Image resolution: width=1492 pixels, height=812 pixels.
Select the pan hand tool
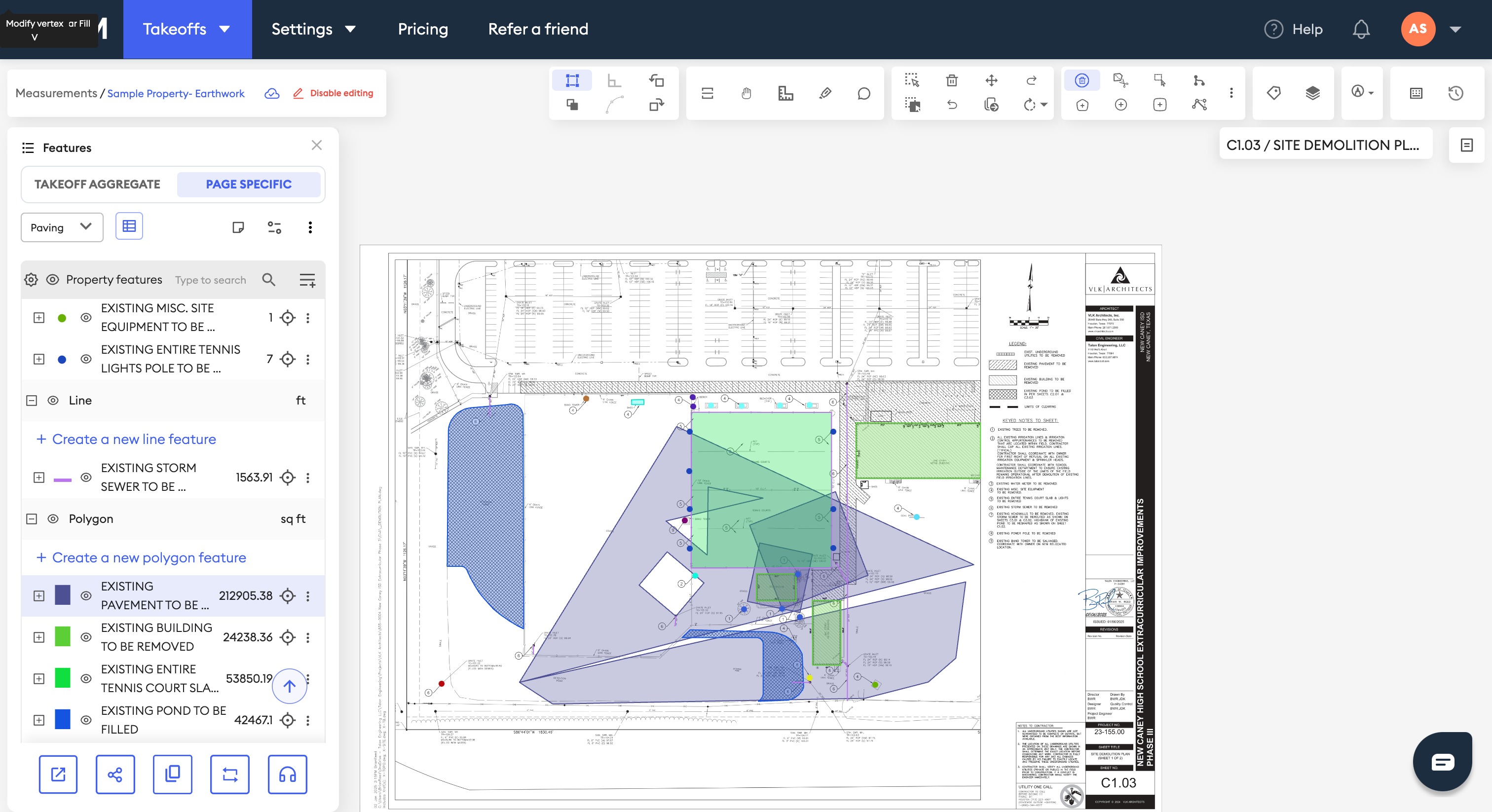746,93
